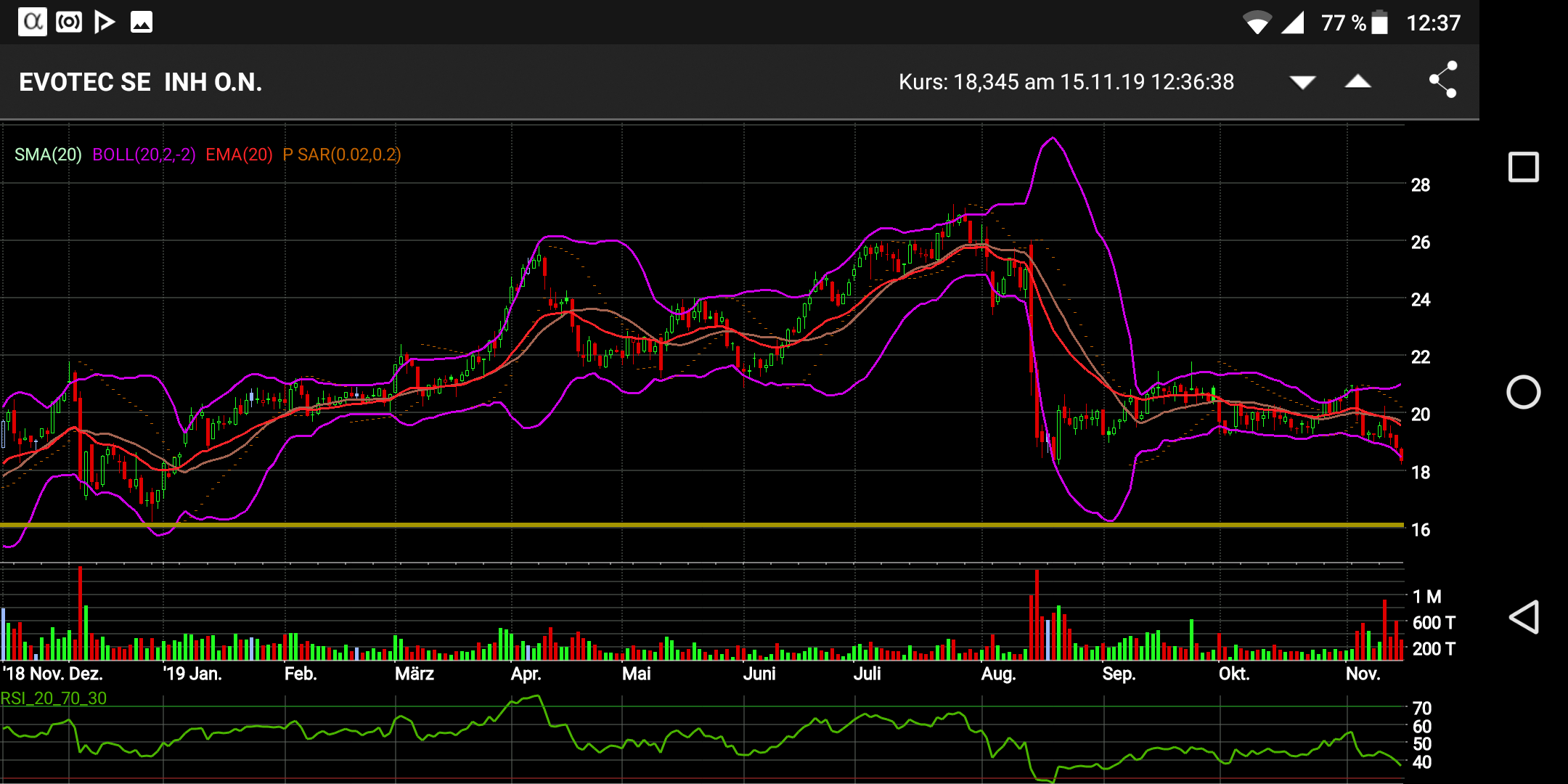The image size is (1568, 784).
Task: Open the alpha app notification icon
Action: coord(32,22)
